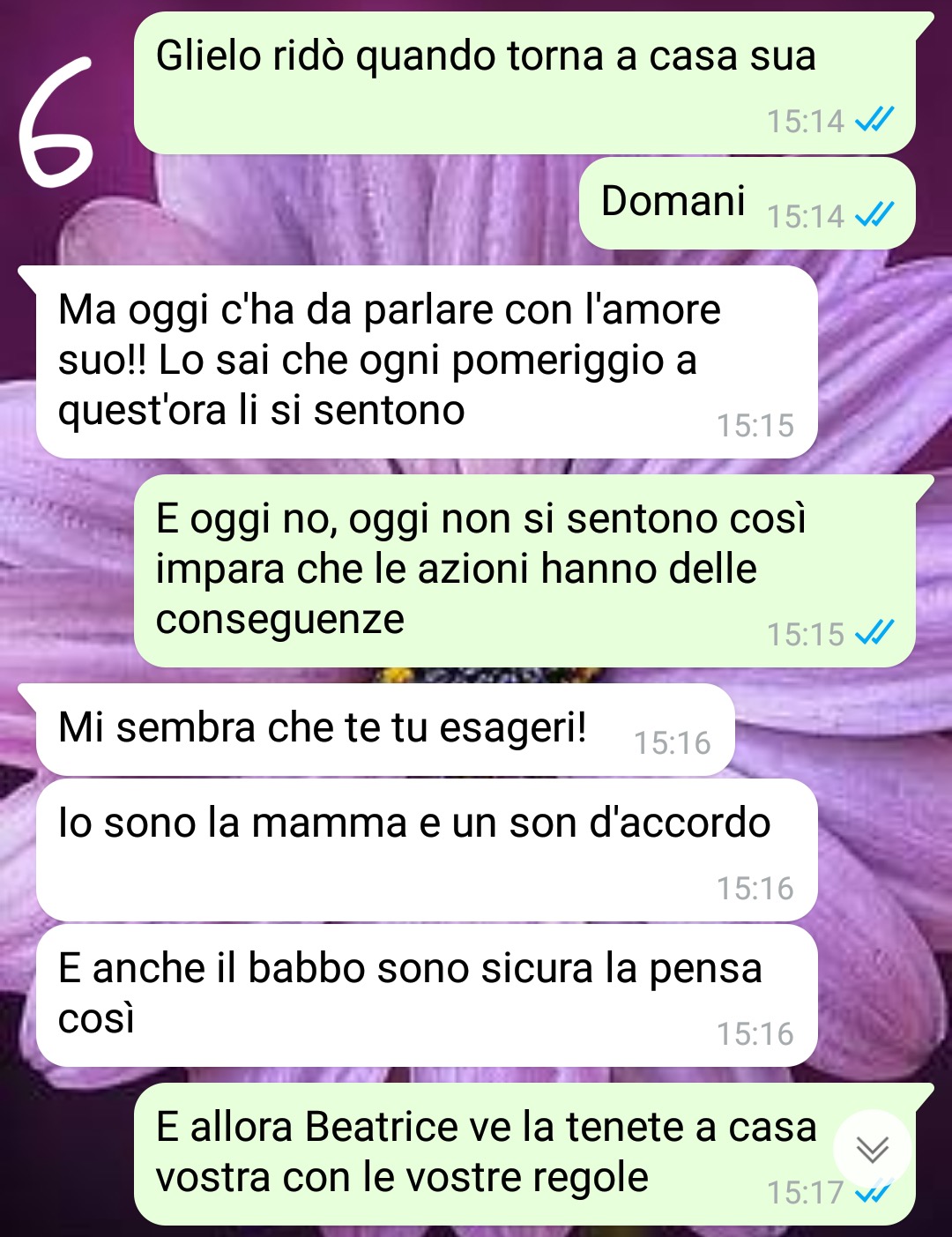Tap the 15:15 timestamp on received message

755,426
